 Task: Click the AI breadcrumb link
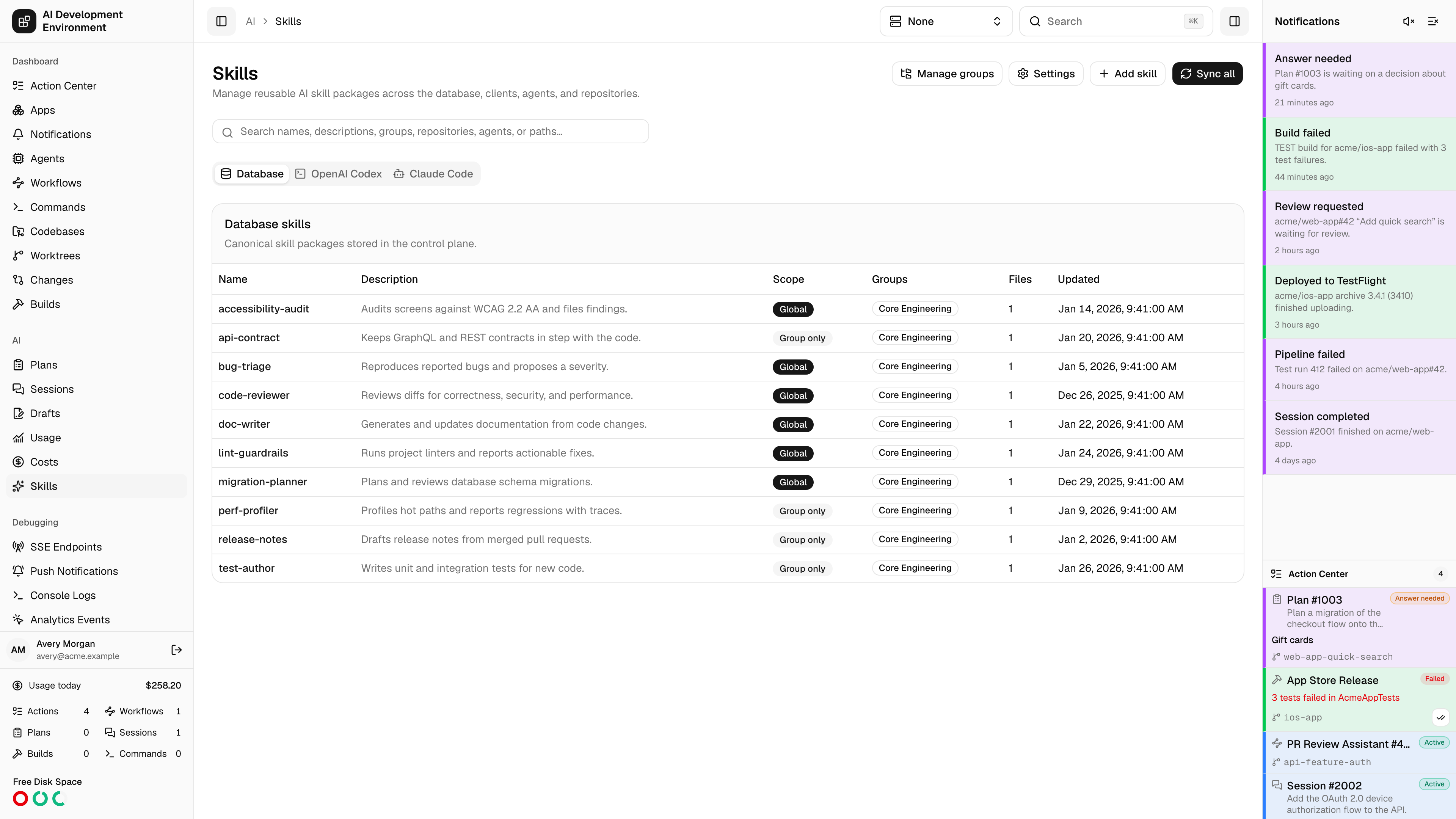click(250, 21)
